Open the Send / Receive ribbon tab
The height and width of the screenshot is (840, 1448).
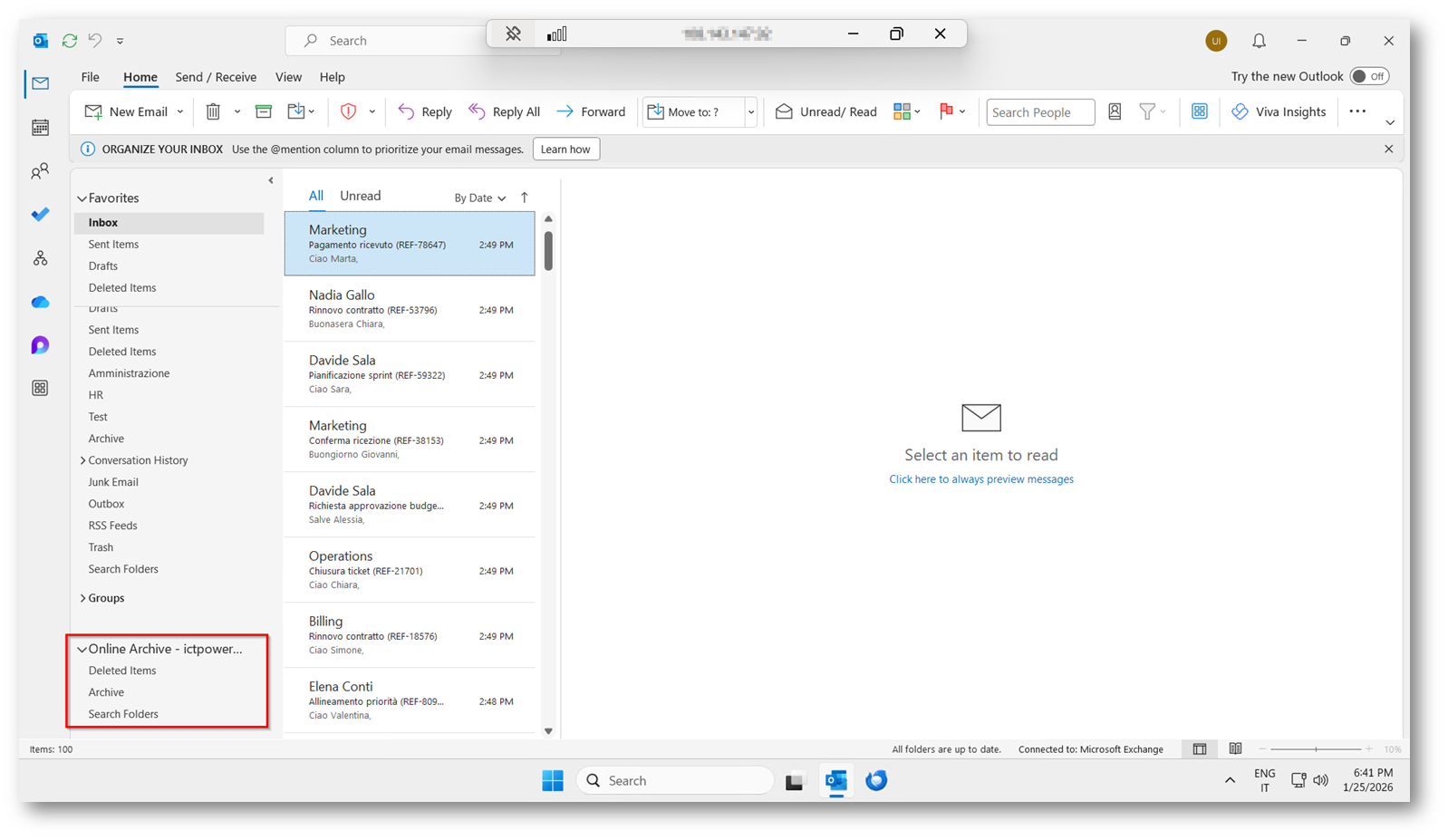pos(216,77)
